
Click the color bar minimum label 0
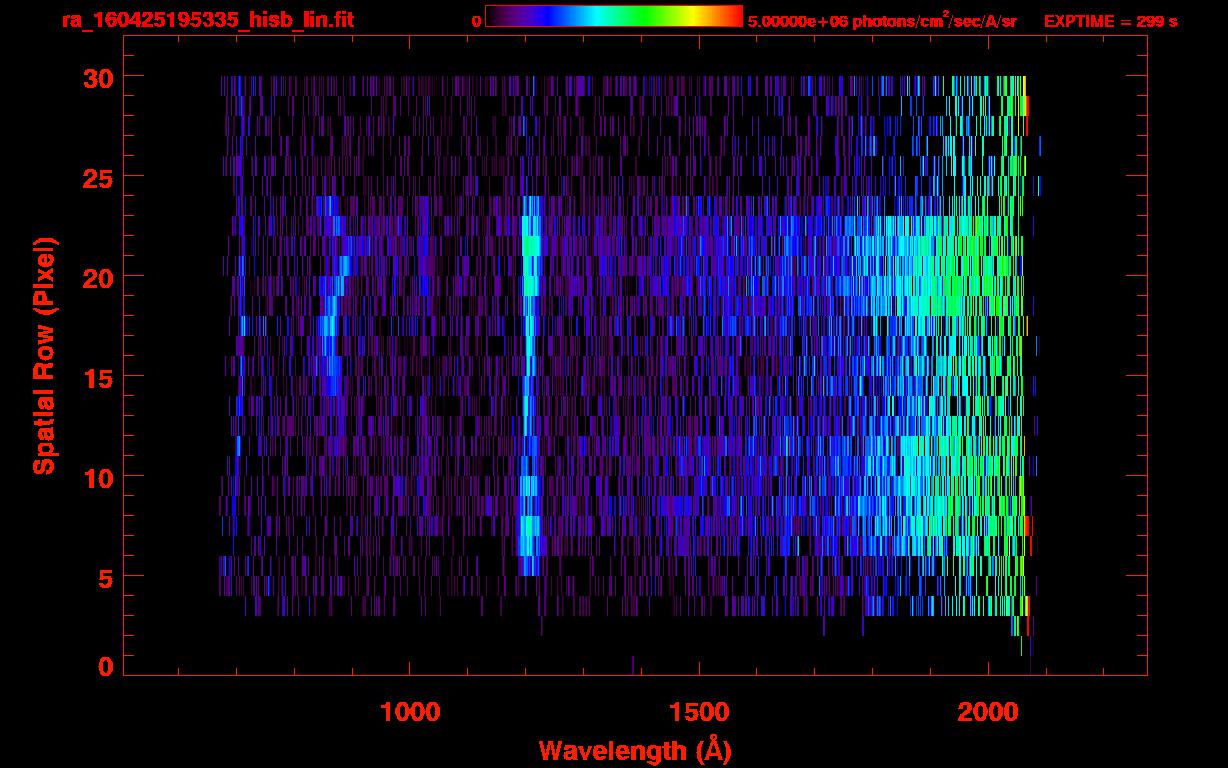coord(476,21)
